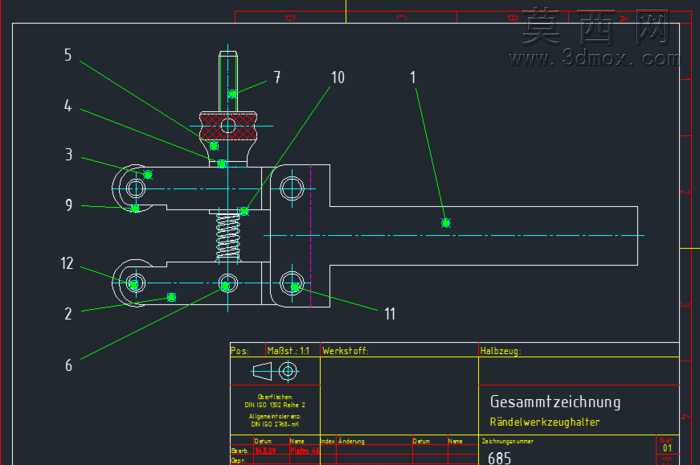The height and width of the screenshot is (465, 700).
Task: Pick the green grip at leader 7 on the shaft
Action: coord(232,94)
